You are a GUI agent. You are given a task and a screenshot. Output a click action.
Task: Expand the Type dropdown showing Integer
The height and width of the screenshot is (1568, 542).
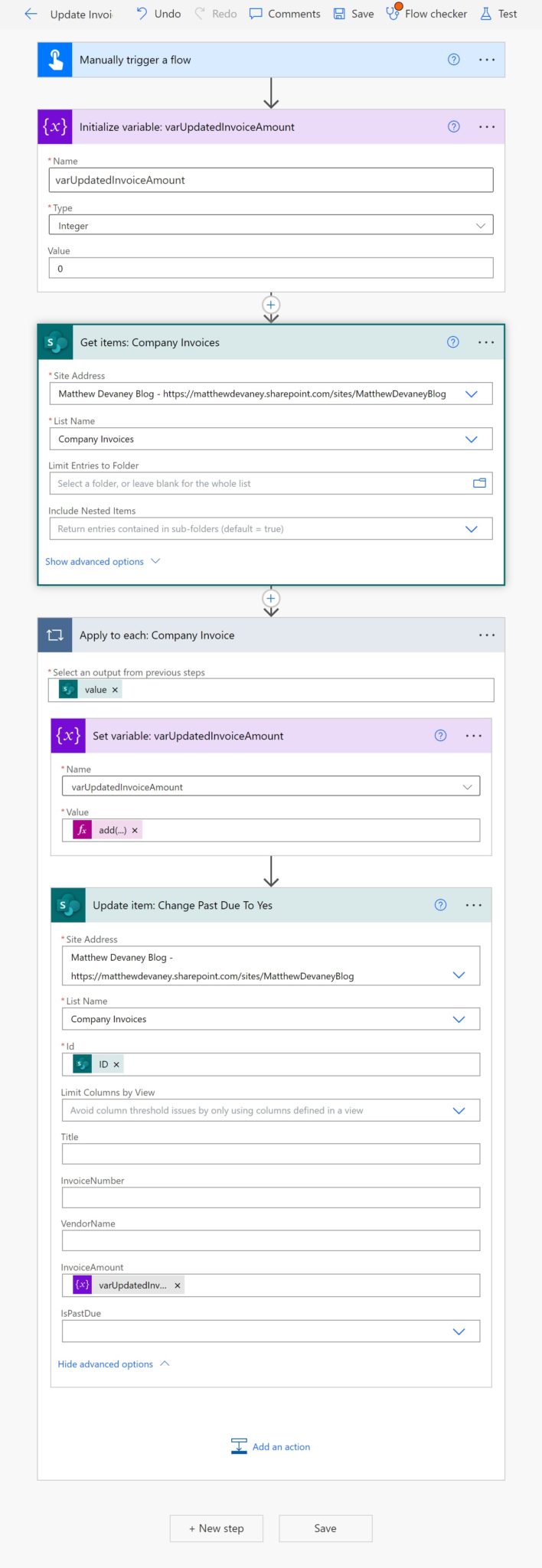[x=480, y=226]
